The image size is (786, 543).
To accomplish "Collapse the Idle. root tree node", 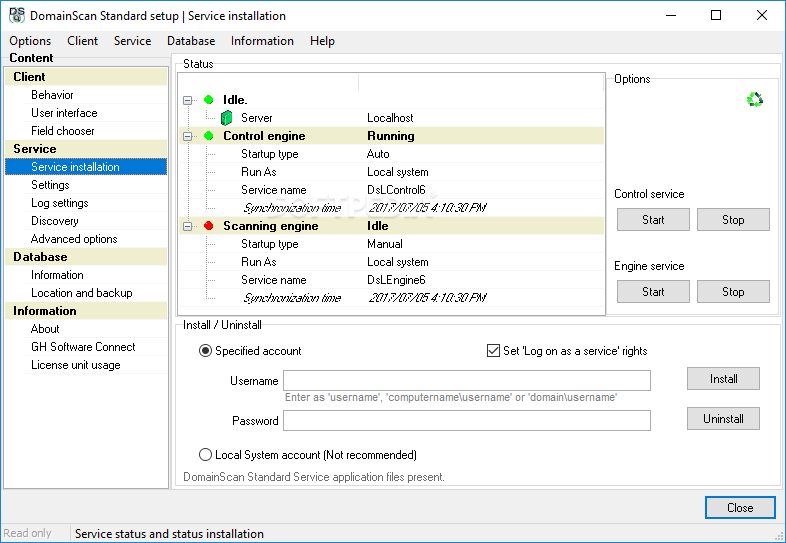I will [x=187, y=100].
